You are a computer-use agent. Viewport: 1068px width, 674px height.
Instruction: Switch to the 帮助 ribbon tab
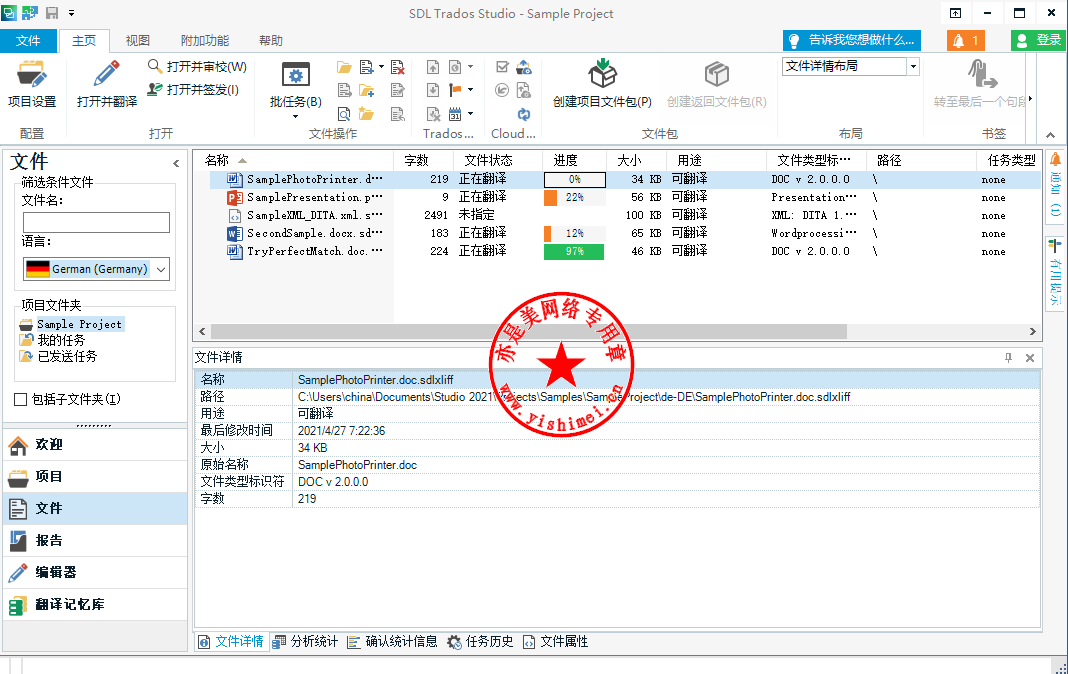click(271, 41)
